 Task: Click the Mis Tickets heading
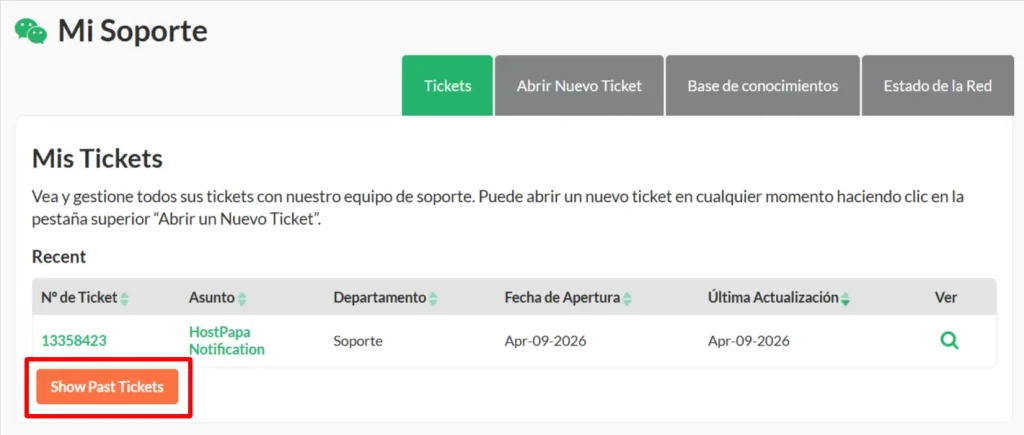[97, 158]
